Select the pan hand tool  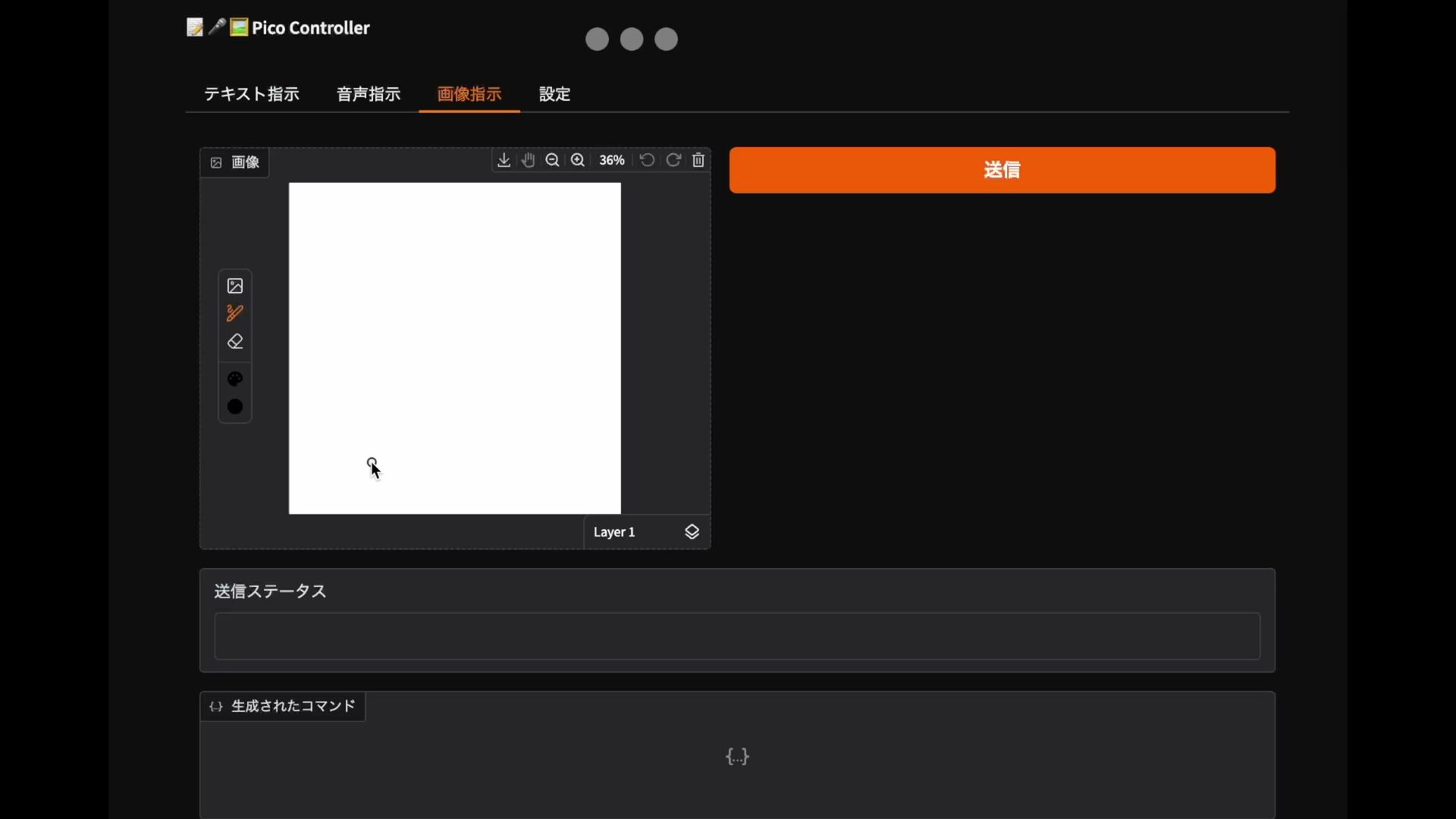tap(529, 160)
